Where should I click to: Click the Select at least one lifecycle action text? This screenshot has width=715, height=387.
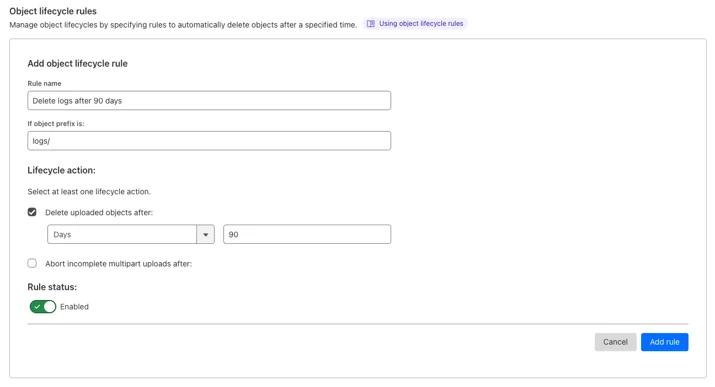tap(89, 191)
